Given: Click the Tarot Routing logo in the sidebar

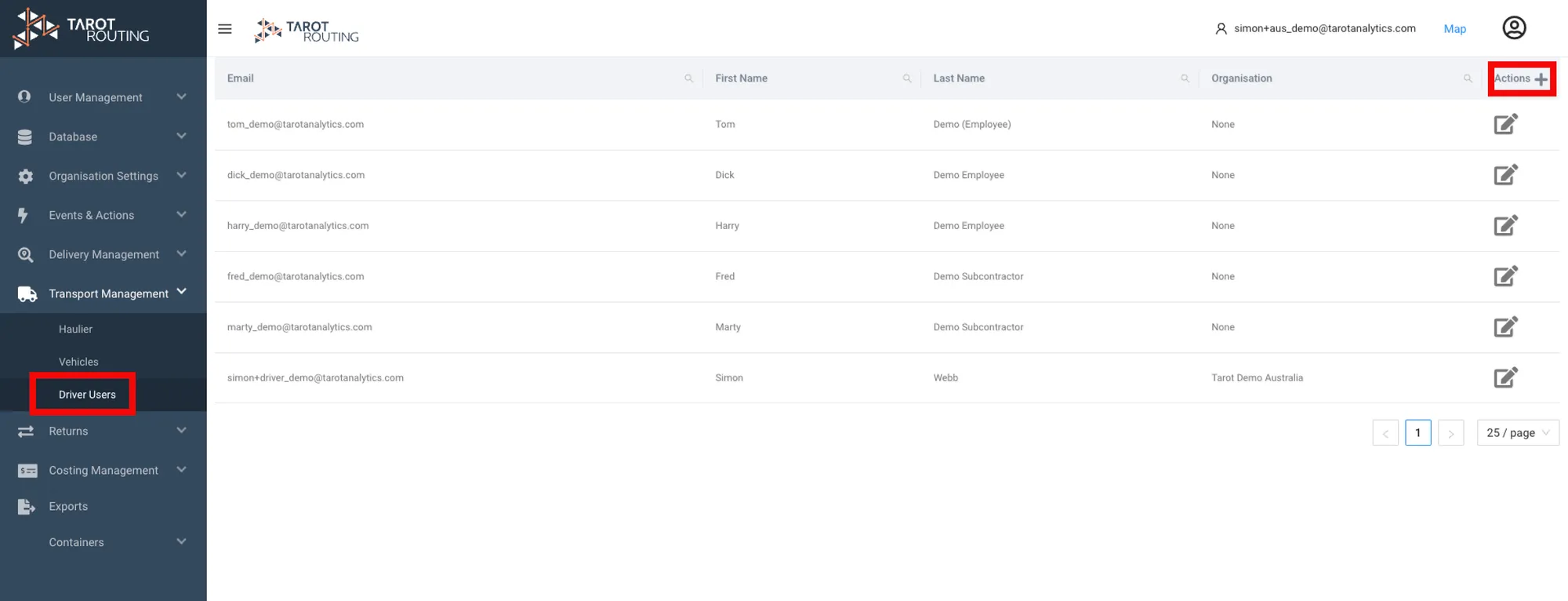Looking at the screenshot, I should [x=82, y=29].
